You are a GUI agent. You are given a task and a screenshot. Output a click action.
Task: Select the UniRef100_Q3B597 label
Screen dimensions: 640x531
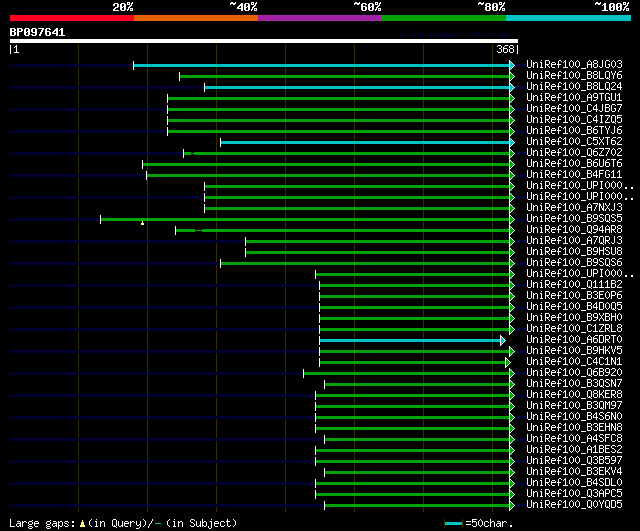tap(574, 461)
